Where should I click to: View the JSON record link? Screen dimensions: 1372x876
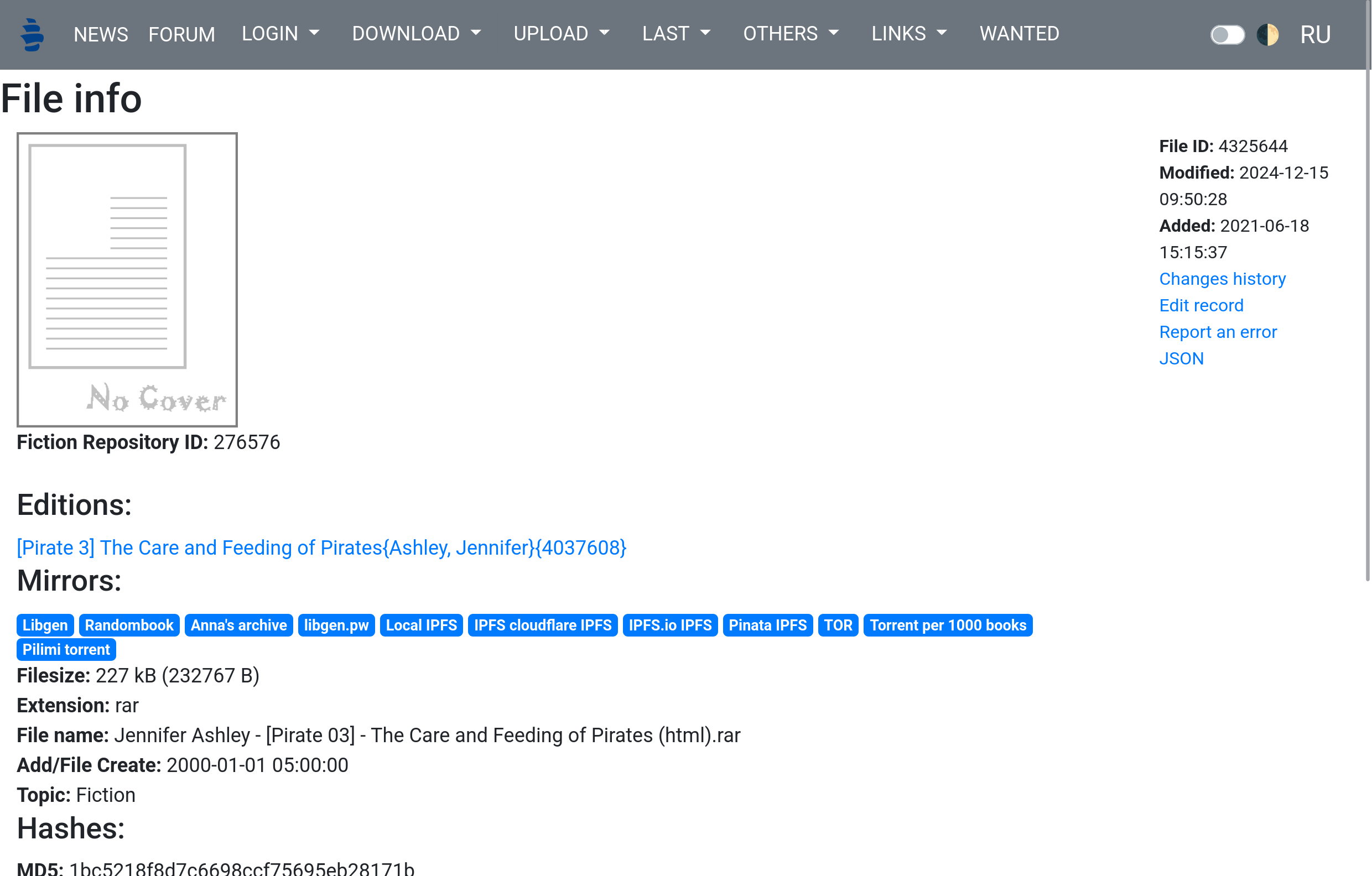1181,359
